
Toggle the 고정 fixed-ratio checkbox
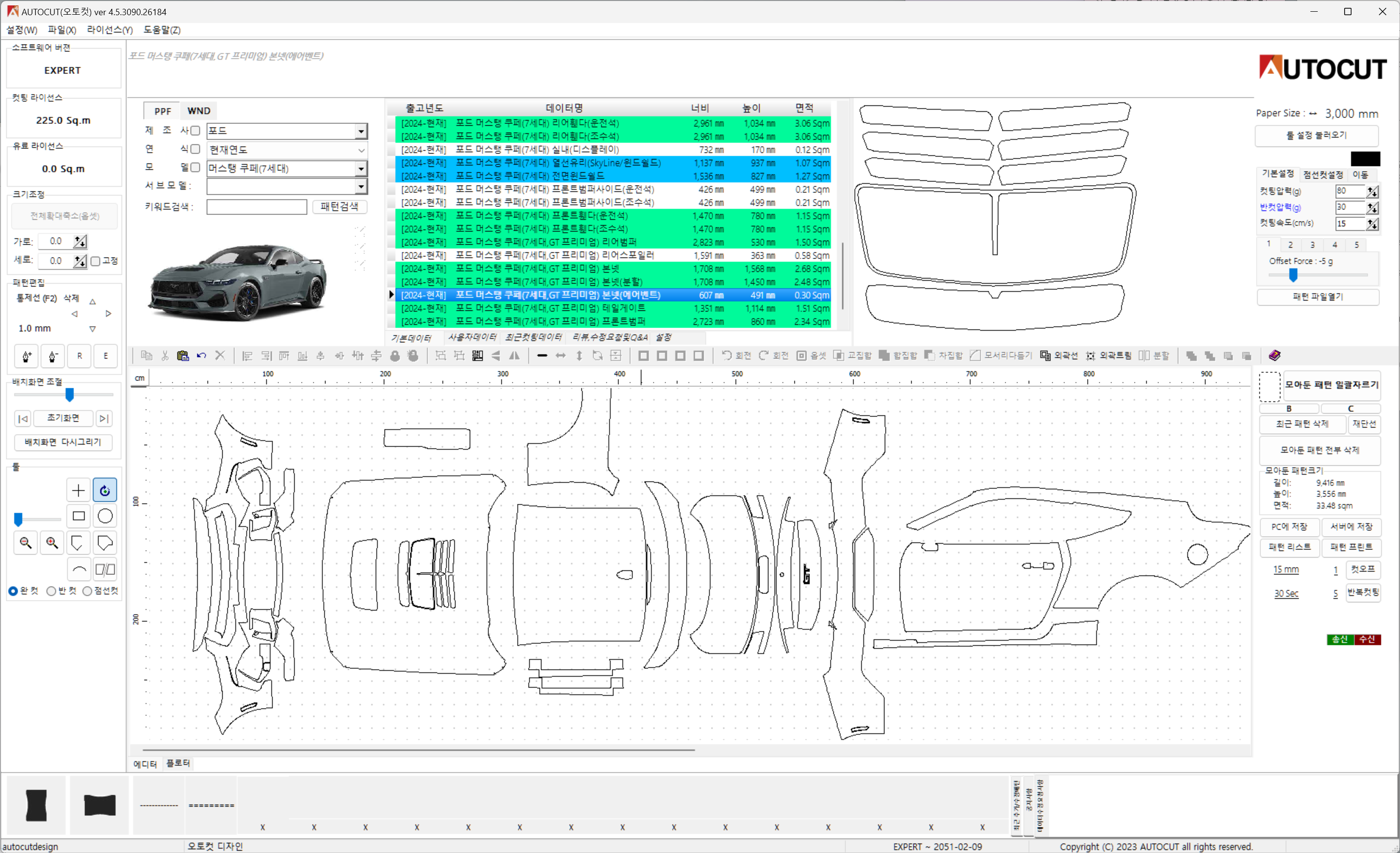pyautogui.click(x=95, y=261)
